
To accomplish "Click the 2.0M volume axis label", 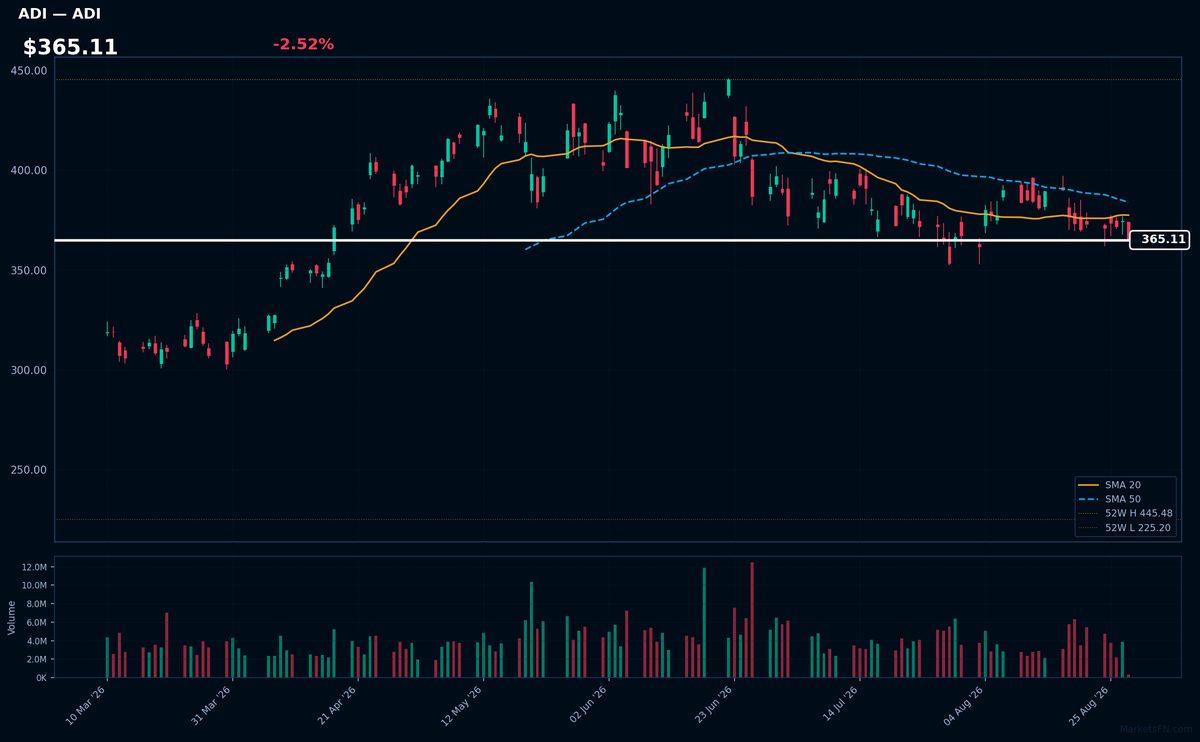I will (36, 660).
